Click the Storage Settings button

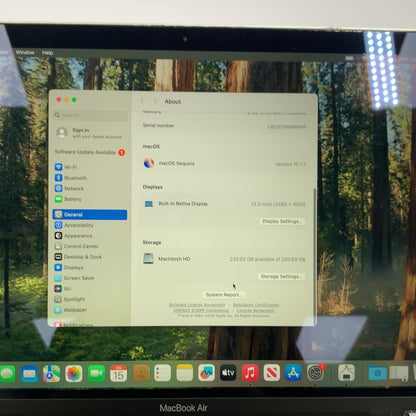(281, 276)
